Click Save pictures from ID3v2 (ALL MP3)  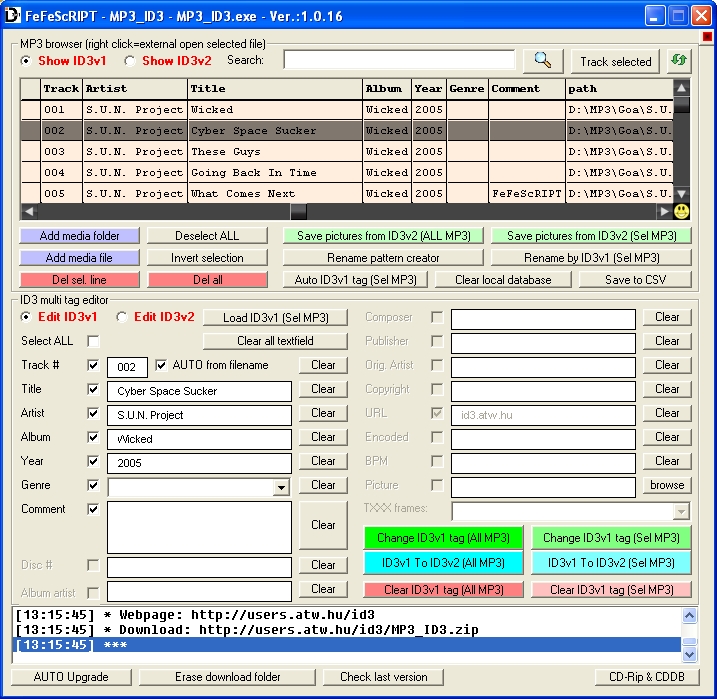[x=384, y=236]
